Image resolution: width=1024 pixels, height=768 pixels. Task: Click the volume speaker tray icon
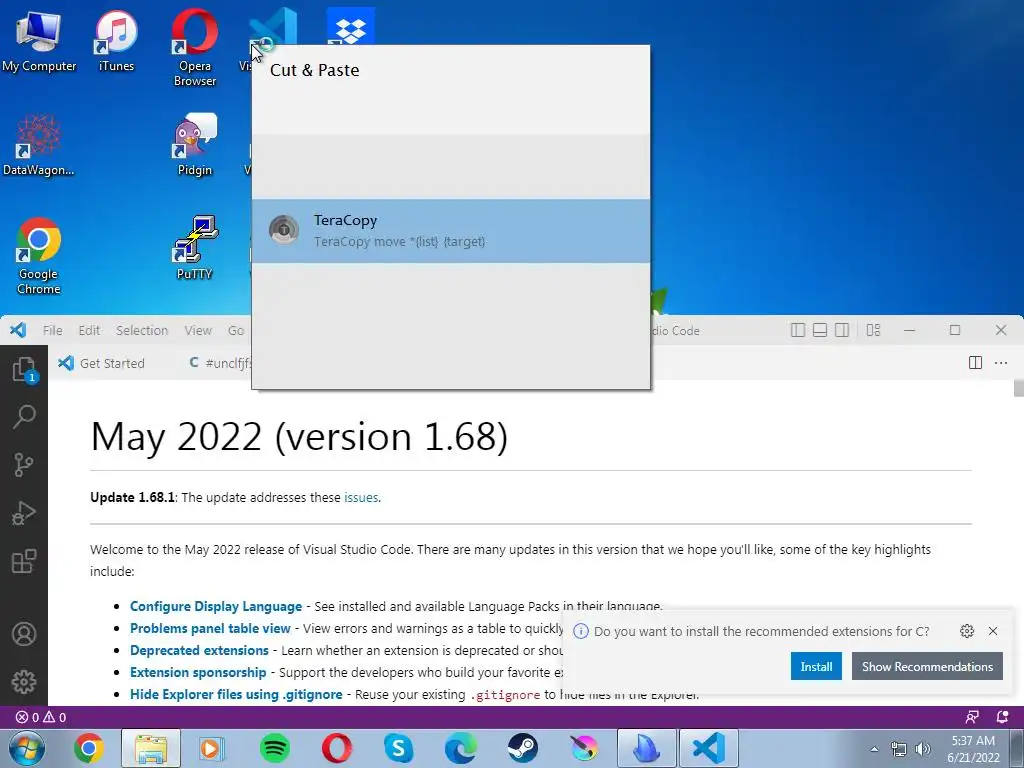923,749
